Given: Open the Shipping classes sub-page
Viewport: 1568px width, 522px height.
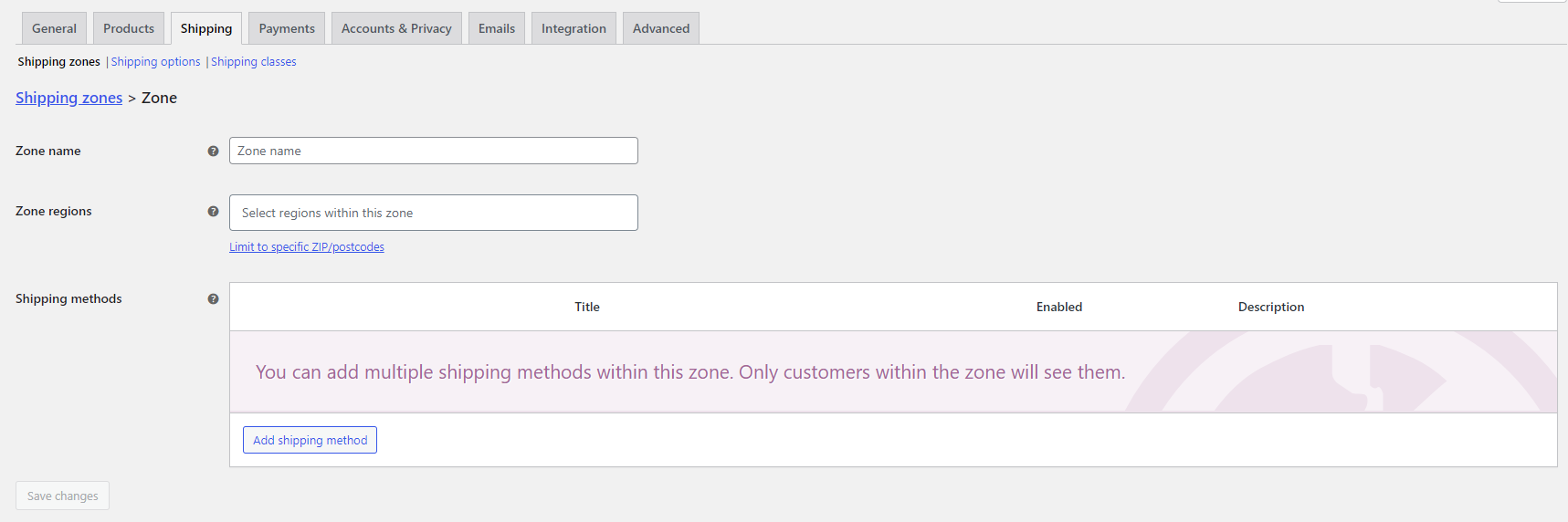Looking at the screenshot, I should (254, 62).
